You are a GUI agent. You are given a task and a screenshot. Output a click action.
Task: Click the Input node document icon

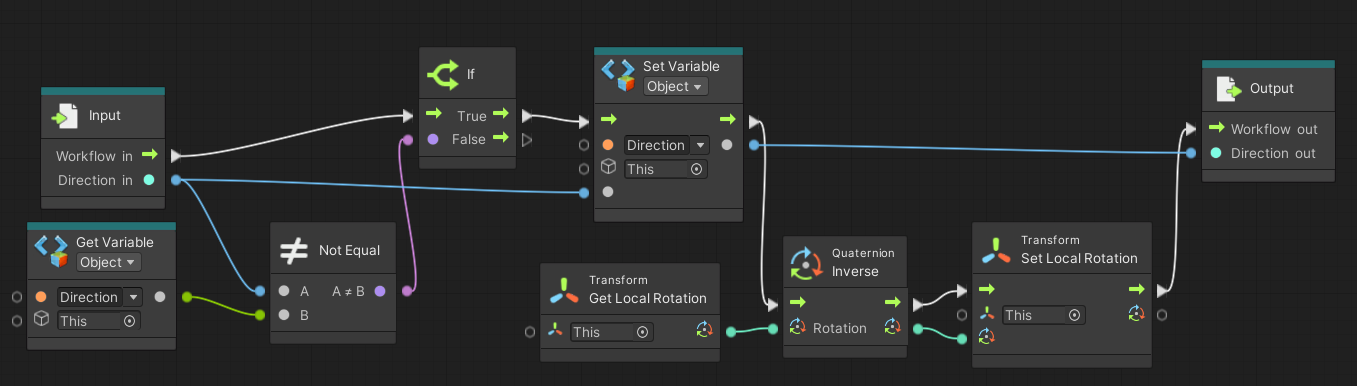65,116
